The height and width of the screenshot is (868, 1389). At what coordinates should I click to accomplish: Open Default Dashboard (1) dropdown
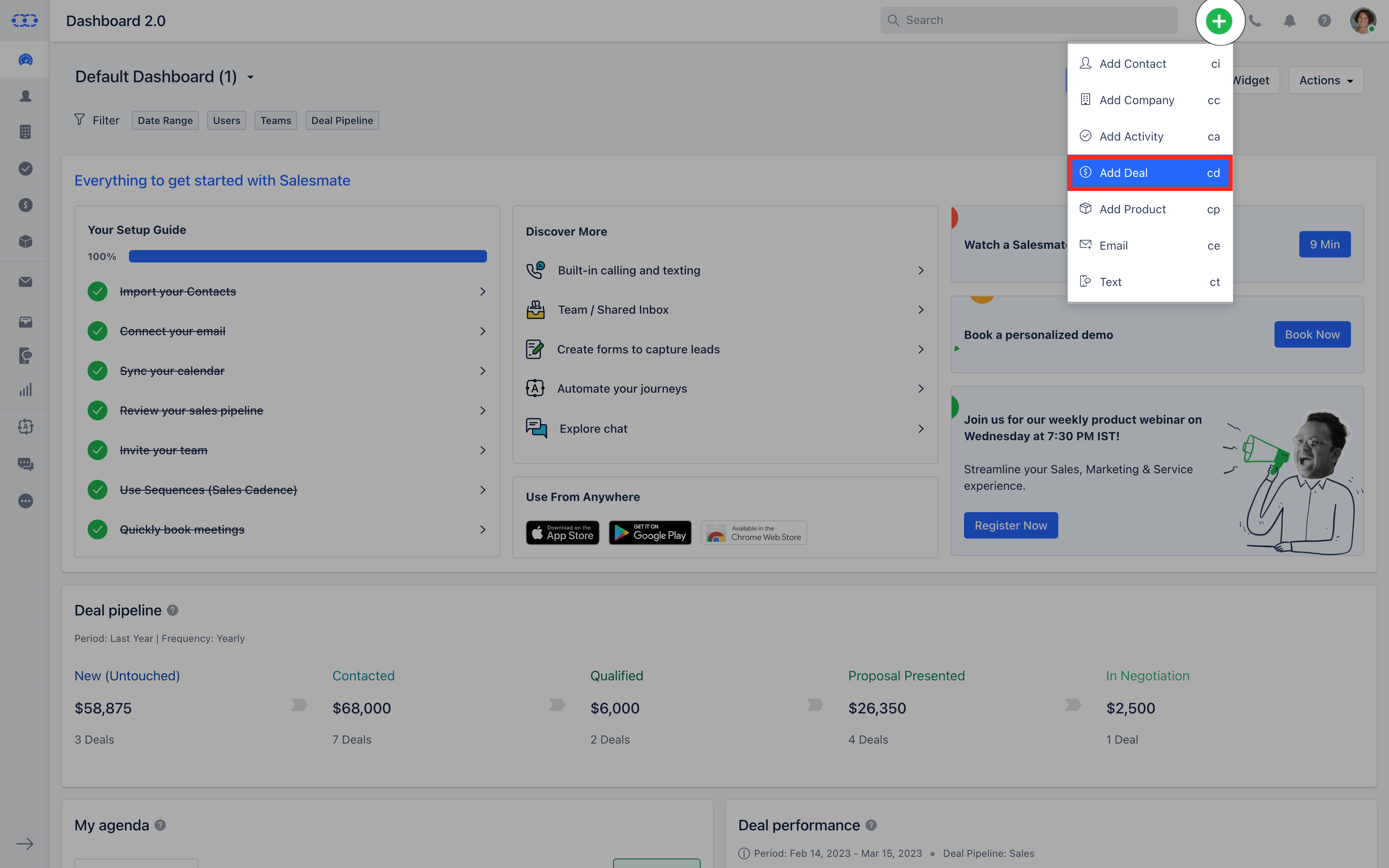tap(165, 77)
